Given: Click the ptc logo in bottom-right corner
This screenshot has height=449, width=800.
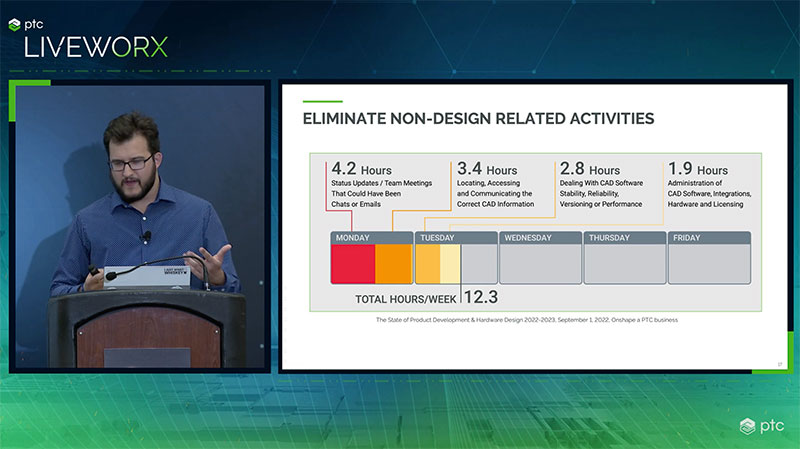Looking at the screenshot, I should pos(763,427).
